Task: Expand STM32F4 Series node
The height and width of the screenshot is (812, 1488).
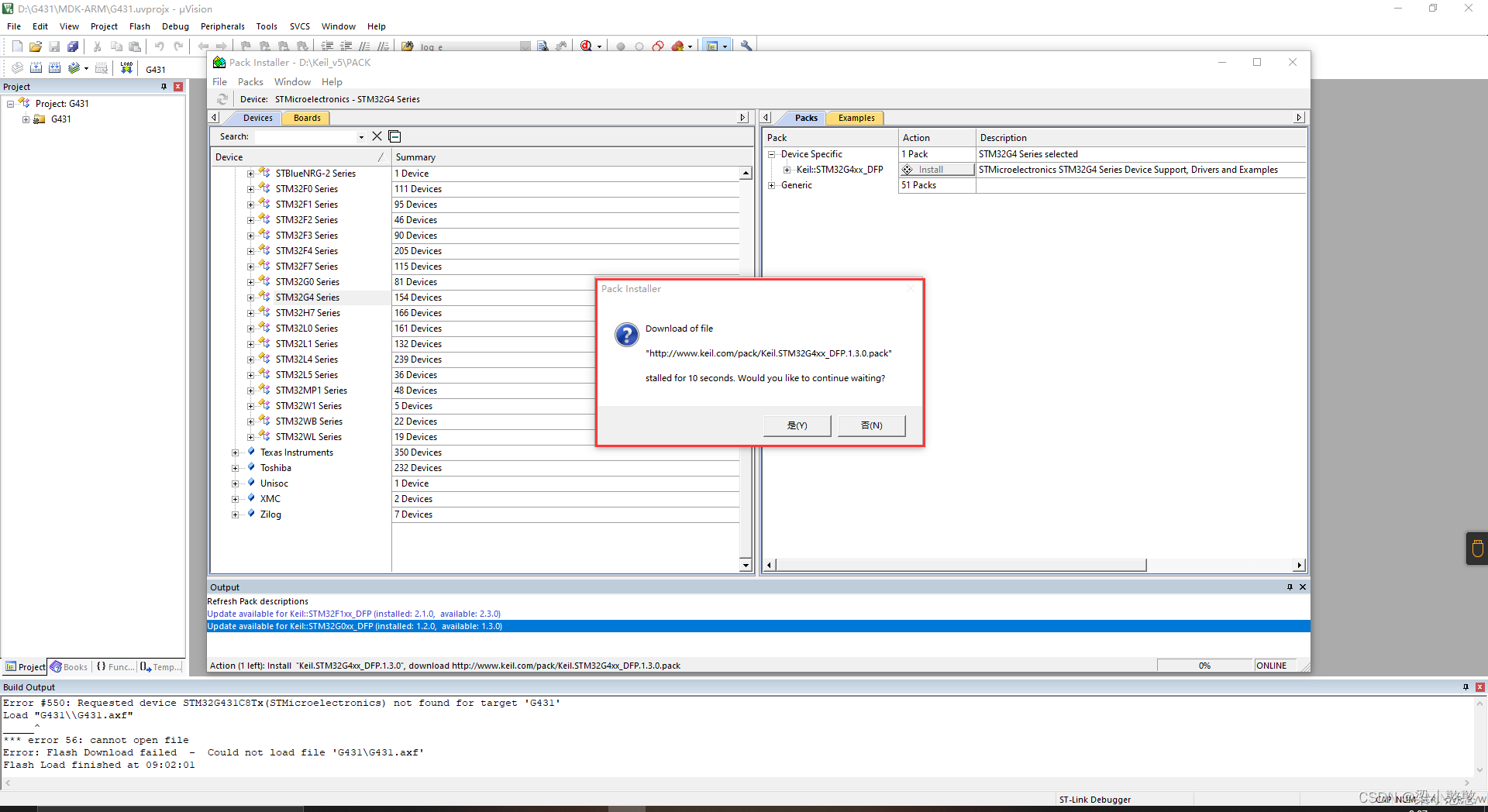Action: coord(250,251)
